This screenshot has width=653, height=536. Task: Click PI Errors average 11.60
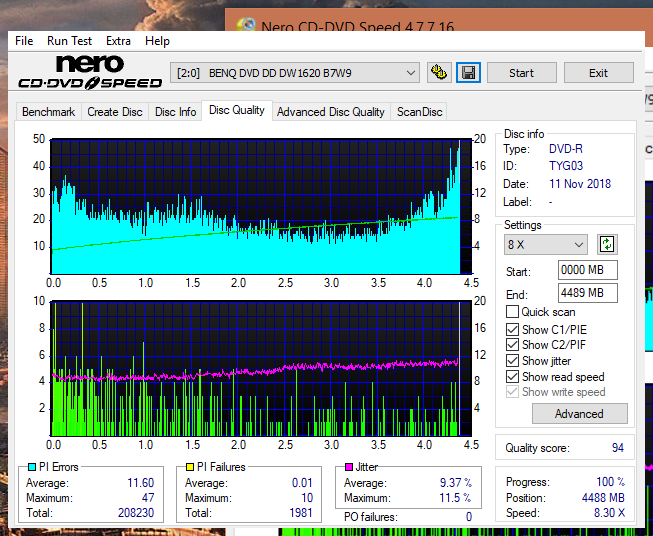click(140, 483)
